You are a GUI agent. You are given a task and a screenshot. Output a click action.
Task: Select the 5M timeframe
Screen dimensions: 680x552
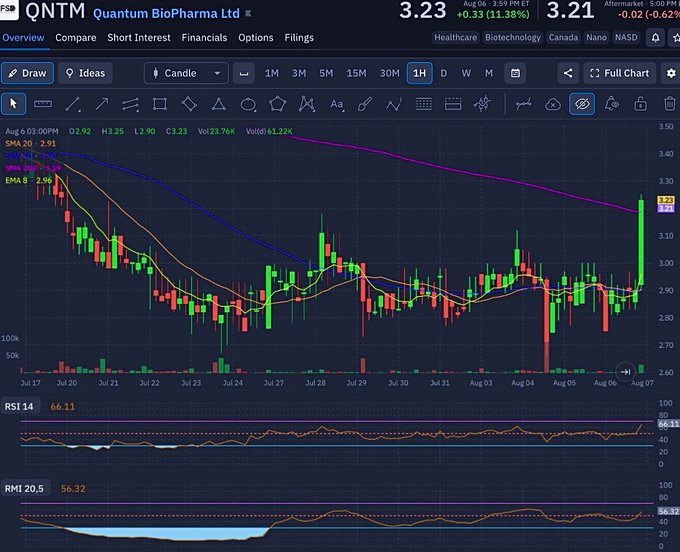click(x=326, y=73)
